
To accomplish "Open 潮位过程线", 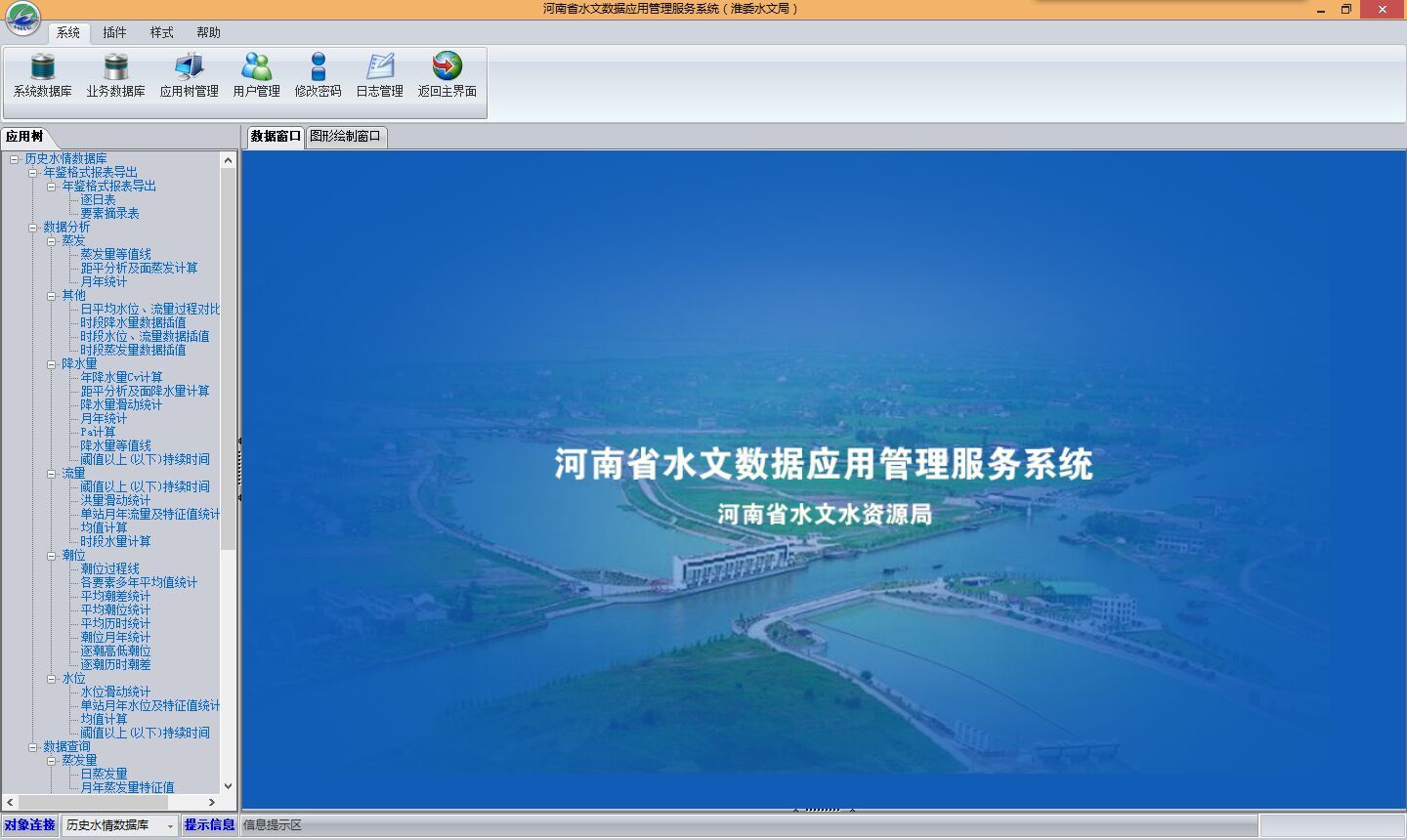I will pos(109,568).
